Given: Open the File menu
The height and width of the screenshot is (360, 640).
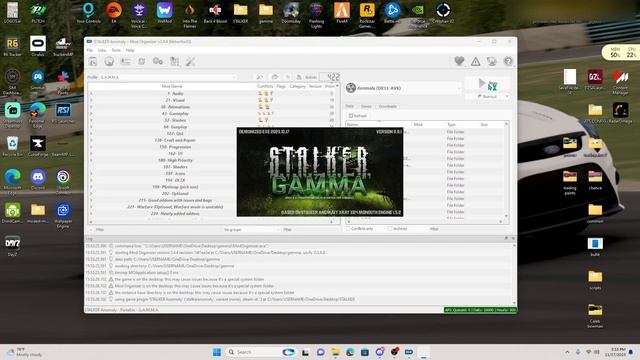Looking at the screenshot, I should coord(89,50).
